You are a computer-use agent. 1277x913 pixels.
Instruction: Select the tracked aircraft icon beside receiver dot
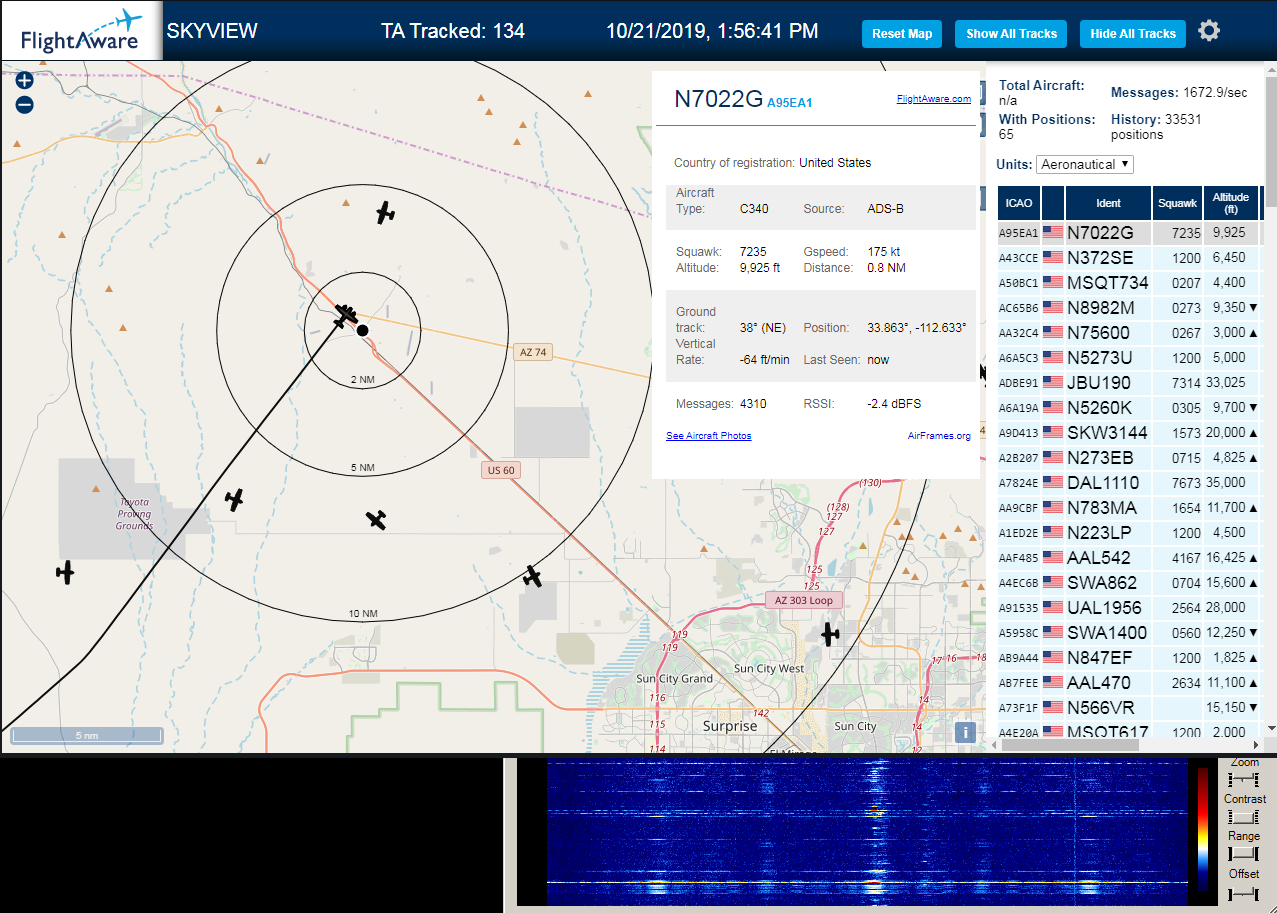coord(346,316)
